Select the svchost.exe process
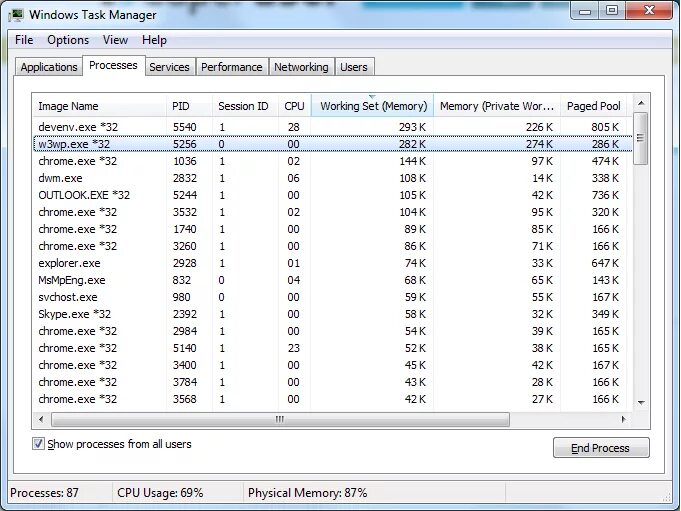This screenshot has width=681, height=511. 333,297
